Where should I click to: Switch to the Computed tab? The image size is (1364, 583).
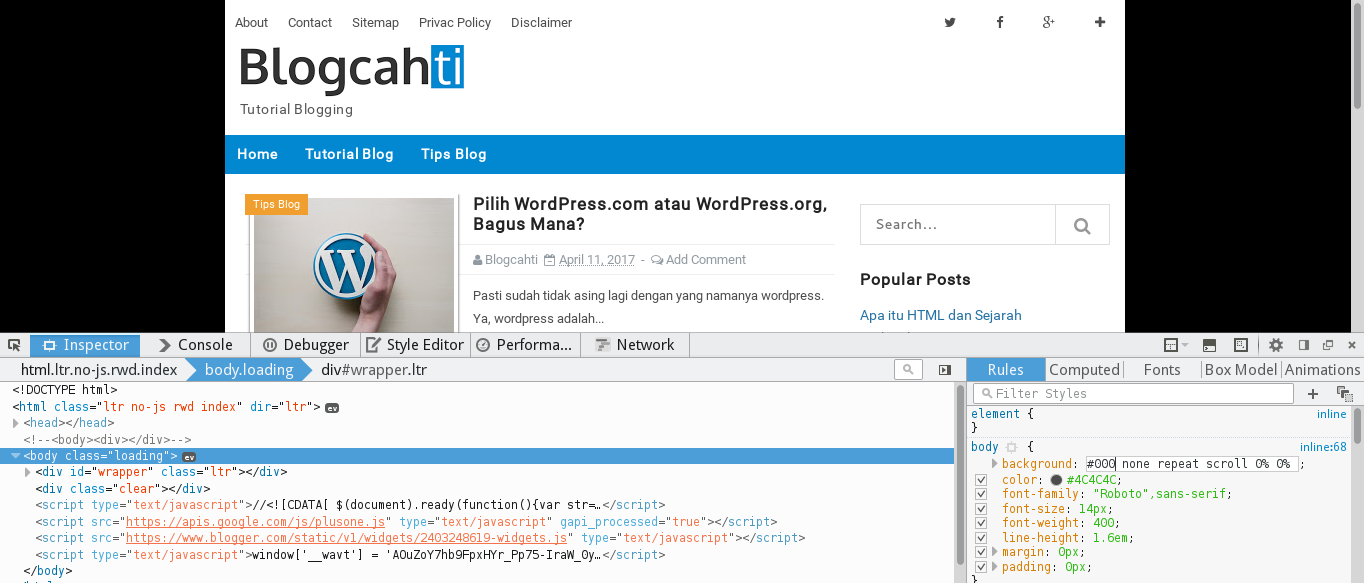(x=1084, y=369)
